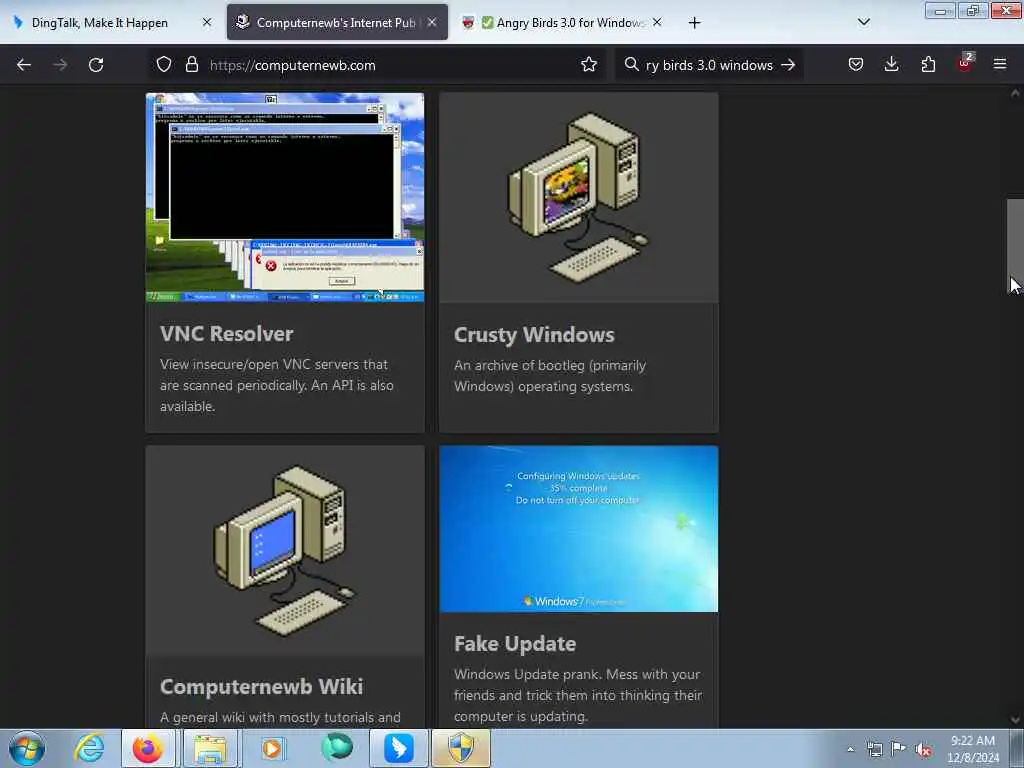Click the Computernewb Wiki heading

click(x=261, y=686)
